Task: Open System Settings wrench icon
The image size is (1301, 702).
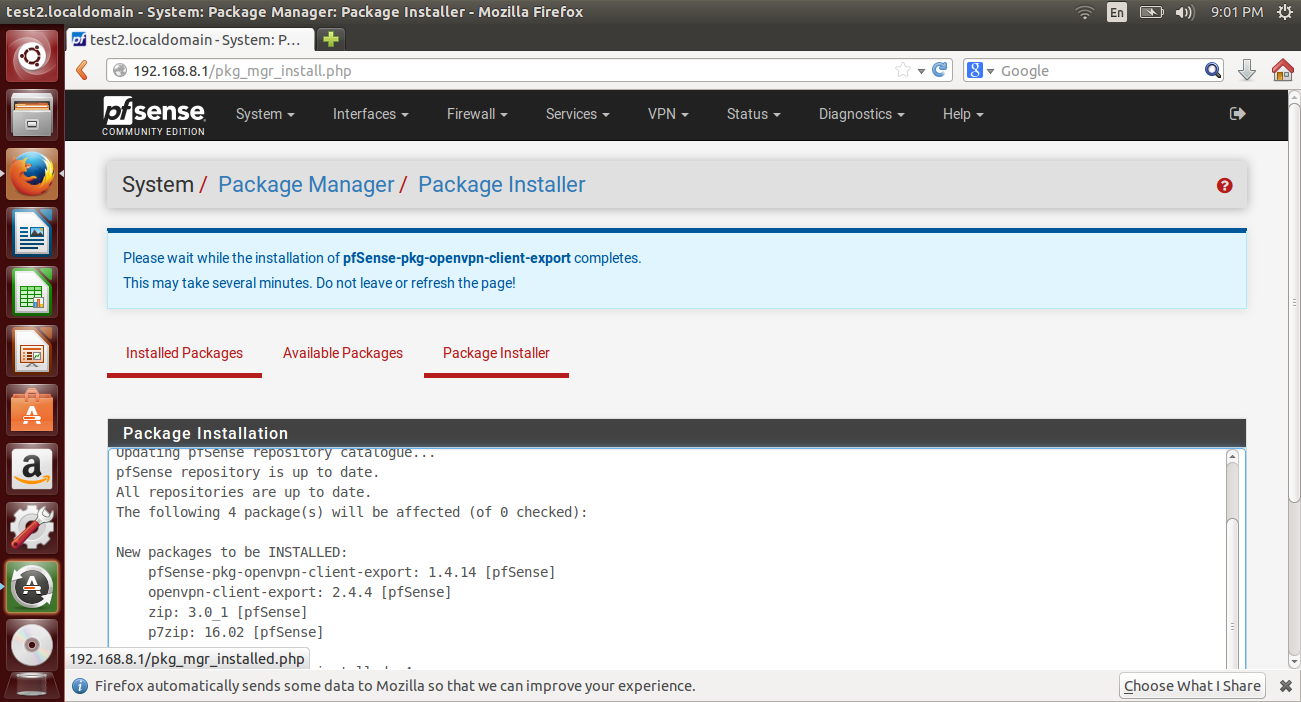Action: (32, 528)
